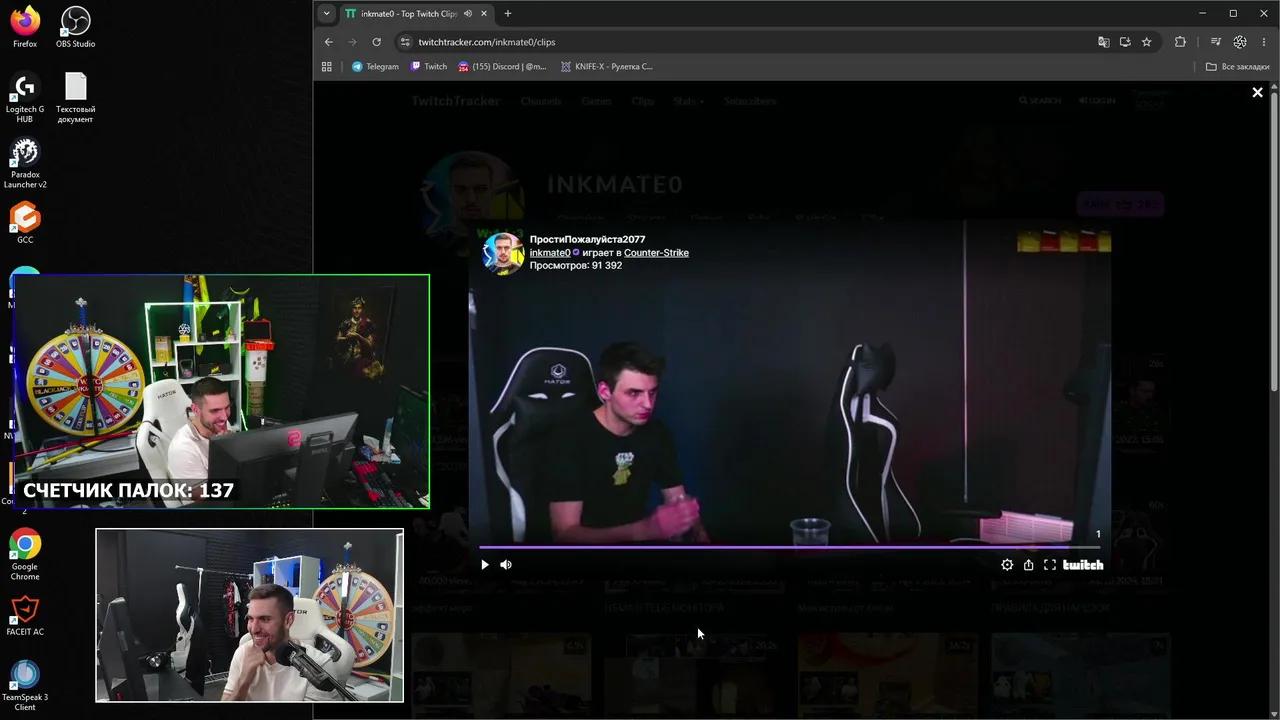
Task: Open GCC desktop icon
Action: pos(25,223)
